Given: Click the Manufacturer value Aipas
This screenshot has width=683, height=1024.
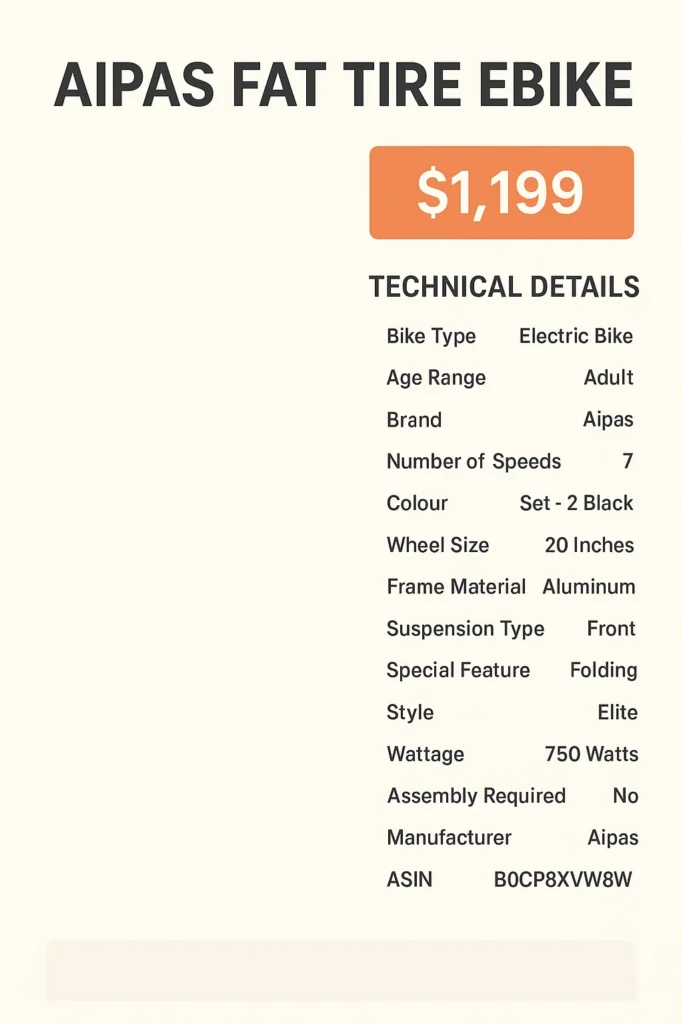Looking at the screenshot, I should (x=612, y=837).
